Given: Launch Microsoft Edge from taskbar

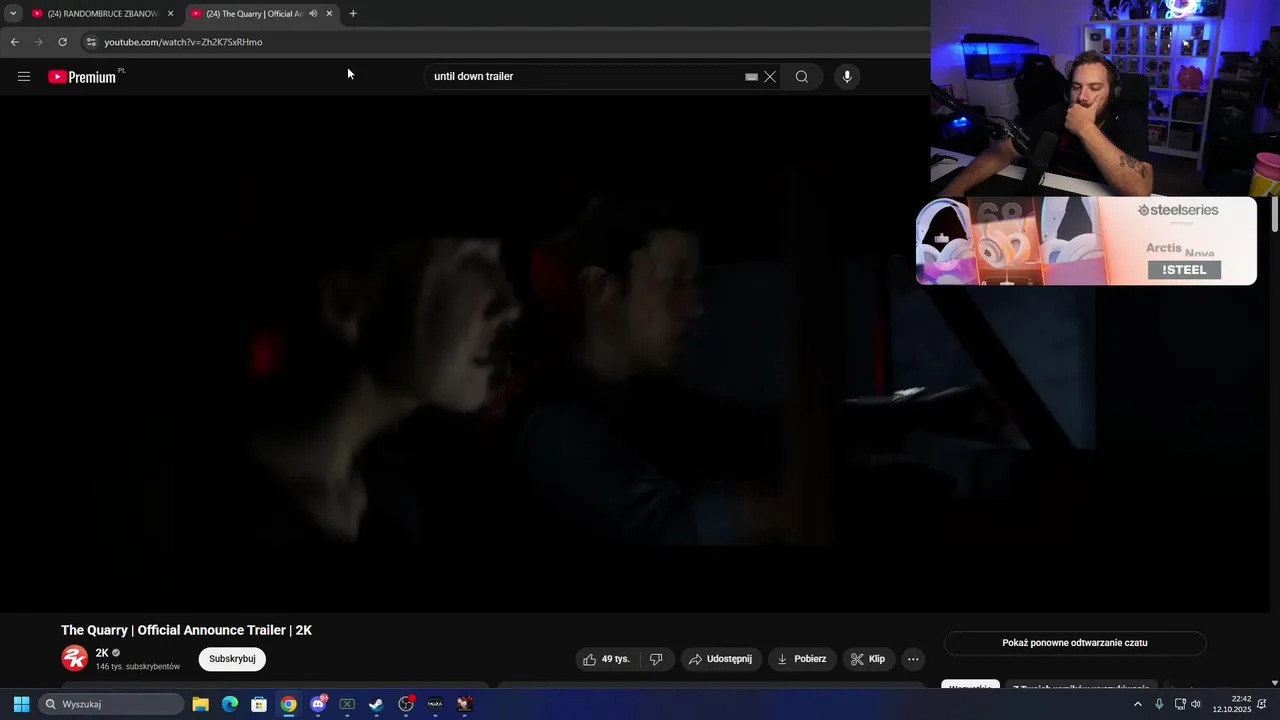Looking at the screenshot, I should point(230,704).
